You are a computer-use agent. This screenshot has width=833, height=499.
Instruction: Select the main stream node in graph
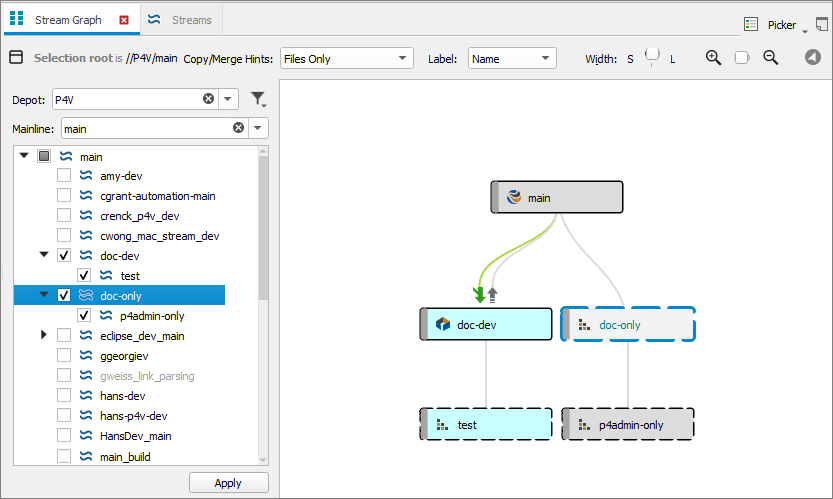pos(557,197)
